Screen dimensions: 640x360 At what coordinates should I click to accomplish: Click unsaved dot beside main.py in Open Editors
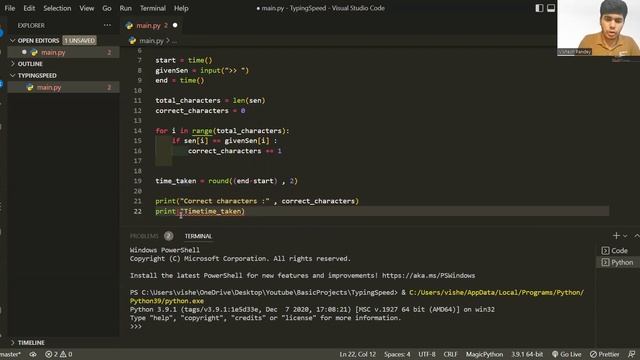click(x=24, y=52)
